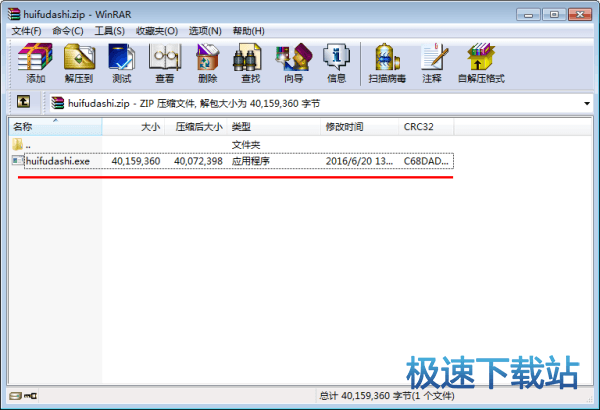Image resolution: width=600 pixels, height=410 pixels.
Task: Open the 命令(C) menu
Action: pos(68,31)
